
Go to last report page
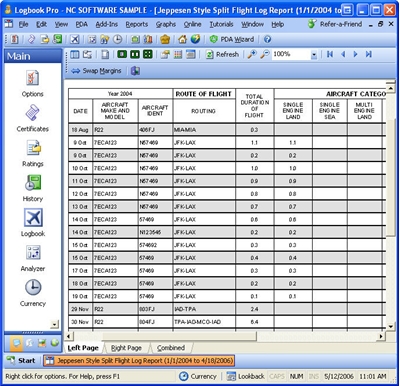tap(368, 54)
